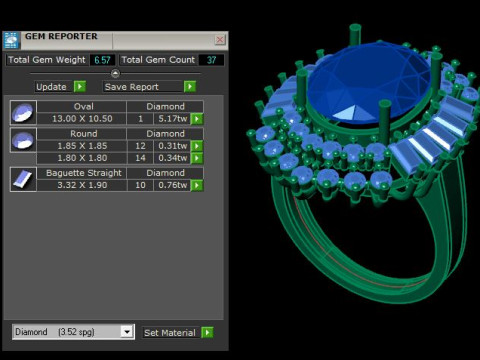Image resolution: width=480 pixels, height=360 pixels.
Task: Click the GEM REPORTER title text
Action: click(x=61, y=36)
